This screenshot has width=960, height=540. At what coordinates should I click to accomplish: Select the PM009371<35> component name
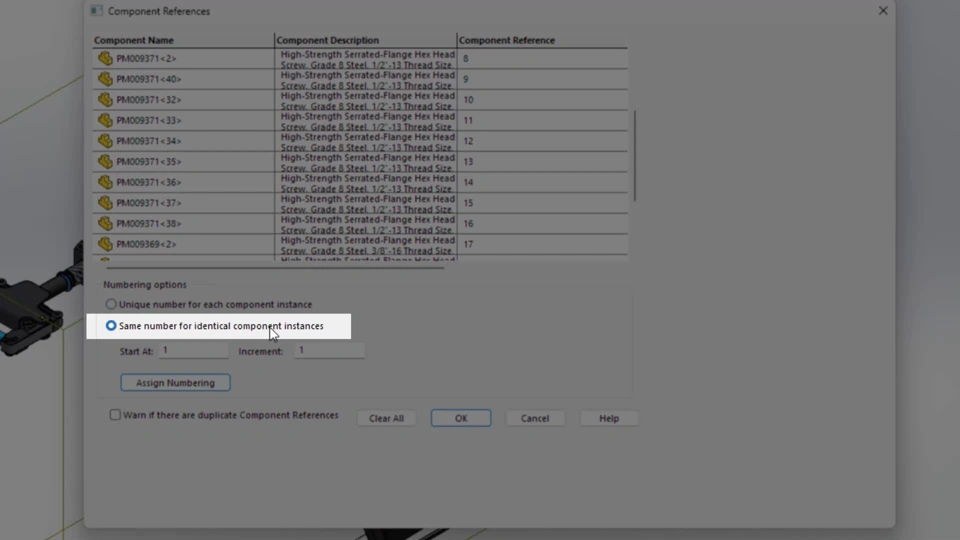[x=149, y=162]
